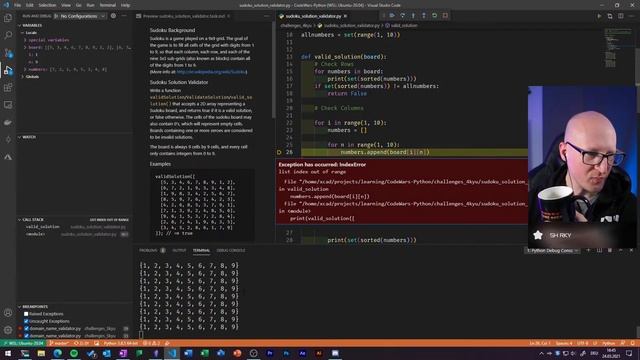This screenshot has width=640, height=360.
Task: Open the Python Debug Console terminal dropdown
Action: click(553, 250)
